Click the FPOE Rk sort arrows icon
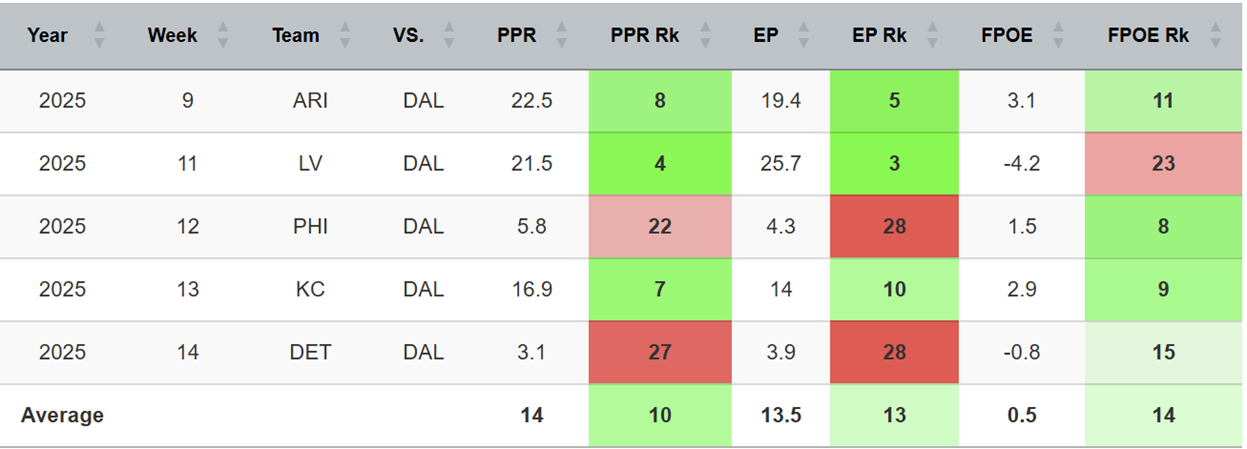The width and height of the screenshot is (1247, 449). click(x=1215, y=36)
